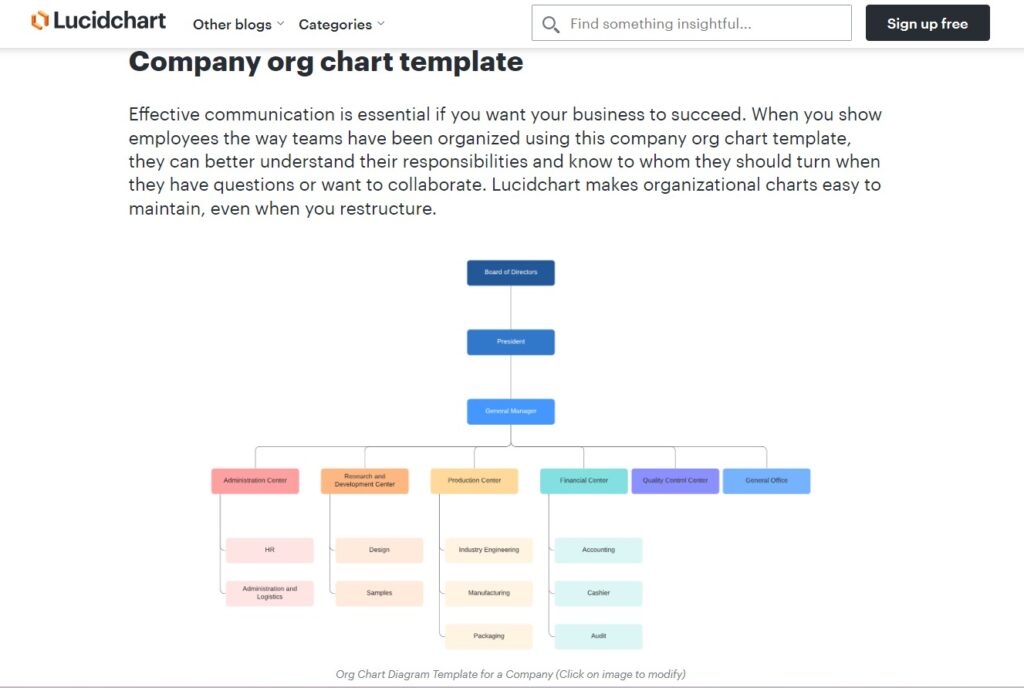The width and height of the screenshot is (1024, 688).
Task: Click the red Administration Center box
Action: [255, 480]
